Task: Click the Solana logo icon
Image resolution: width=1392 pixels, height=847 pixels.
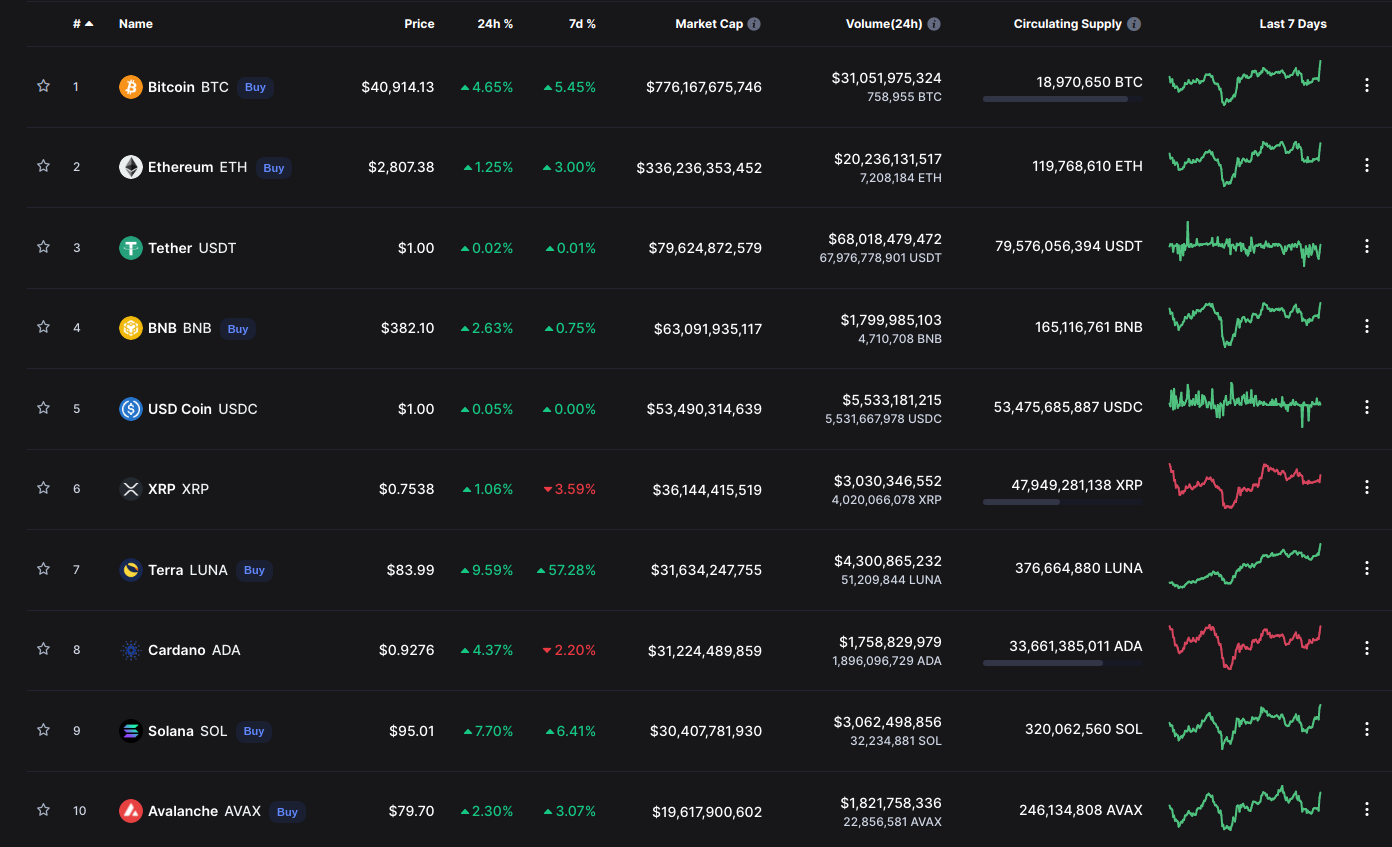Action: click(131, 731)
